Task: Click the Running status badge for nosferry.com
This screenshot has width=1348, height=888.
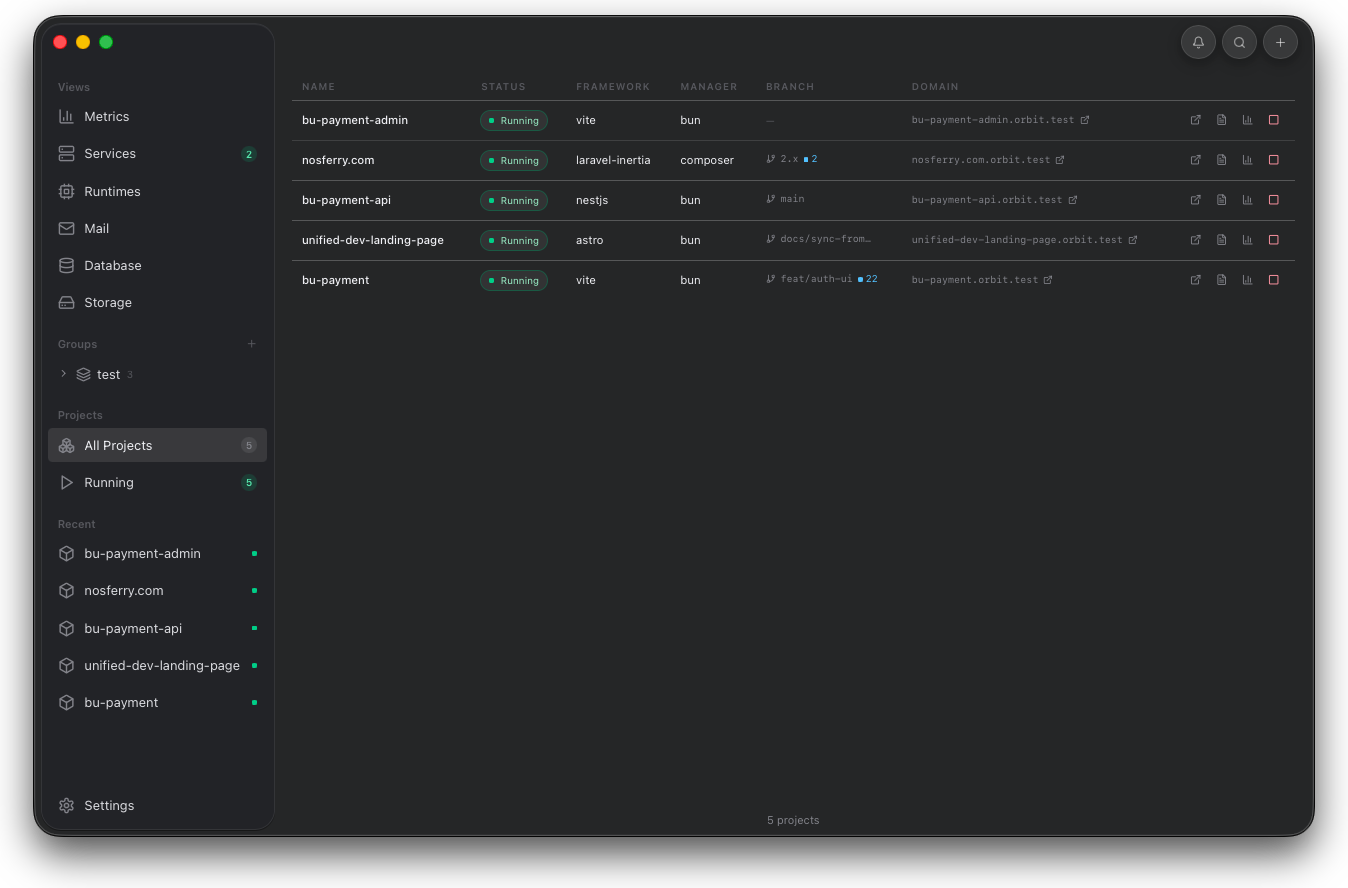Action: pos(514,160)
